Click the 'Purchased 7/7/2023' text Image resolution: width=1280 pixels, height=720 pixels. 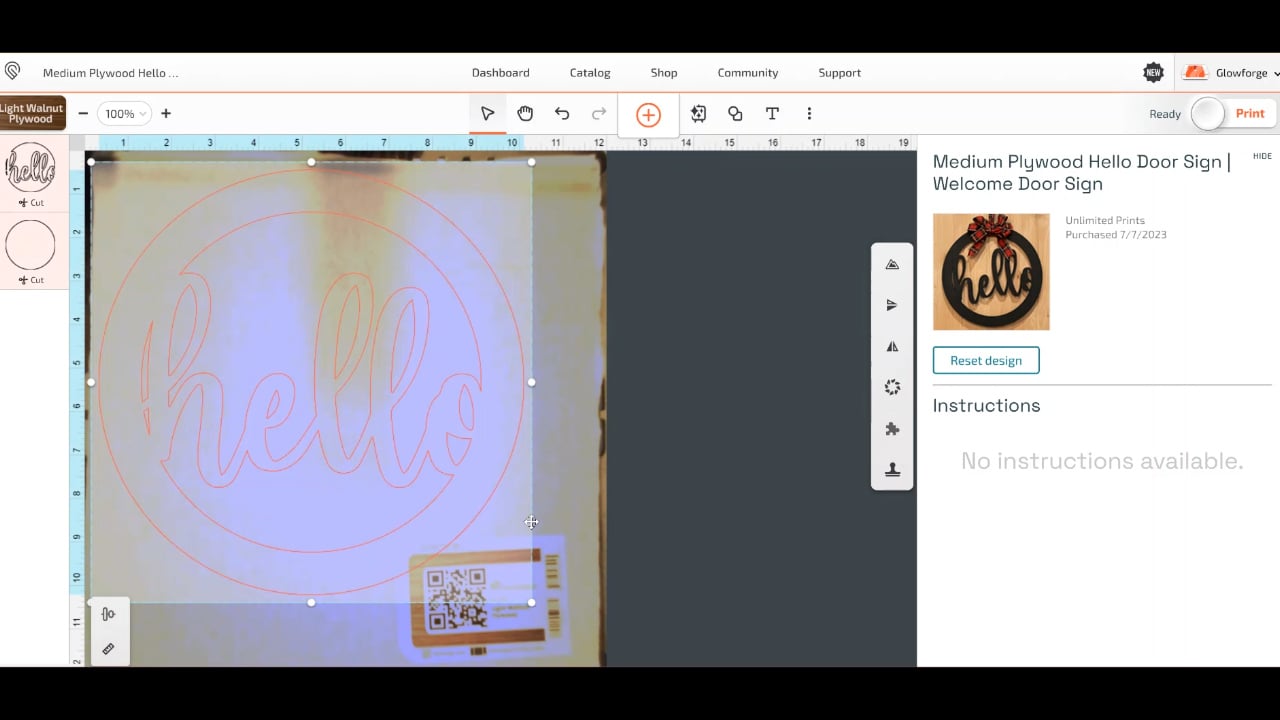(1116, 235)
